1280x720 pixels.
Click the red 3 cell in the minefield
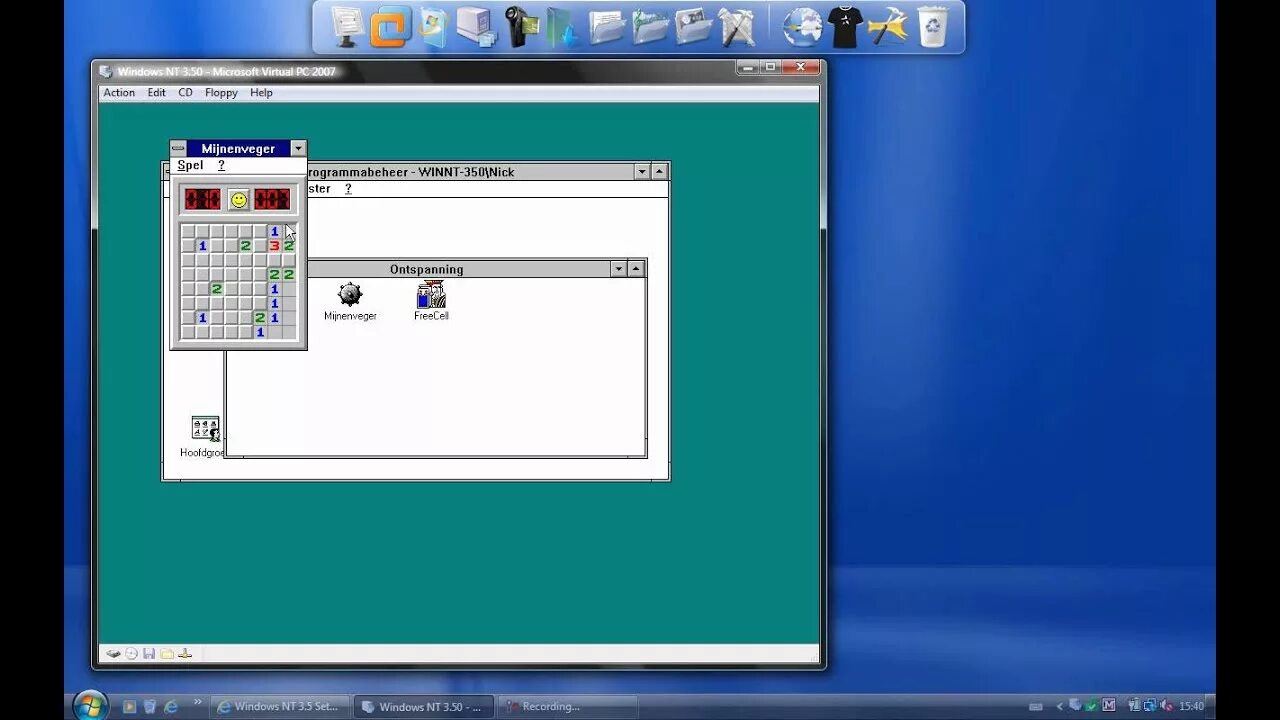pos(274,246)
